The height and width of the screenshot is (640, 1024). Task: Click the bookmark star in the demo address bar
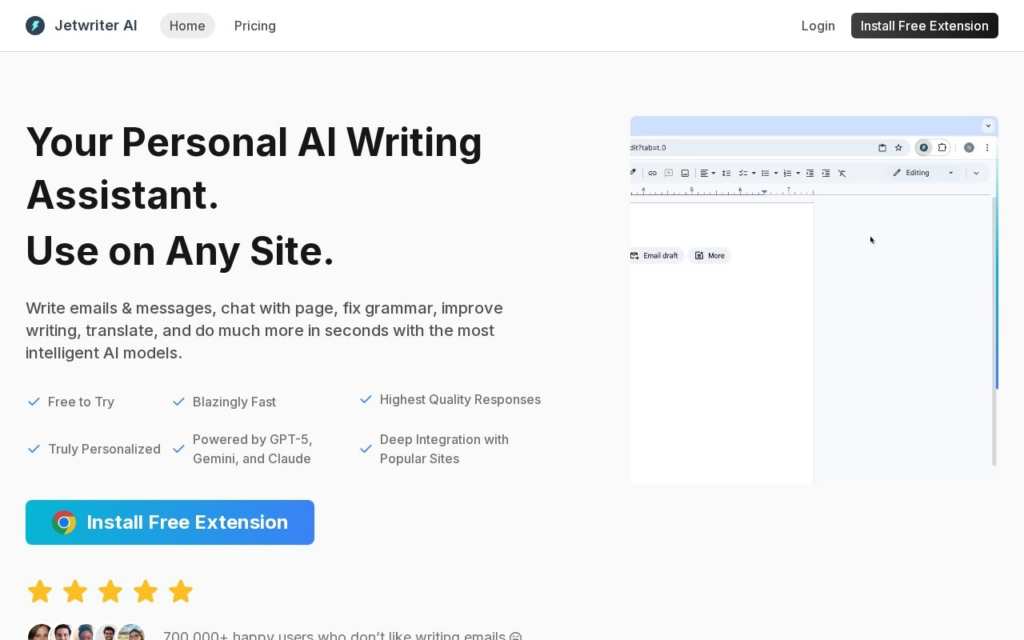point(899,148)
